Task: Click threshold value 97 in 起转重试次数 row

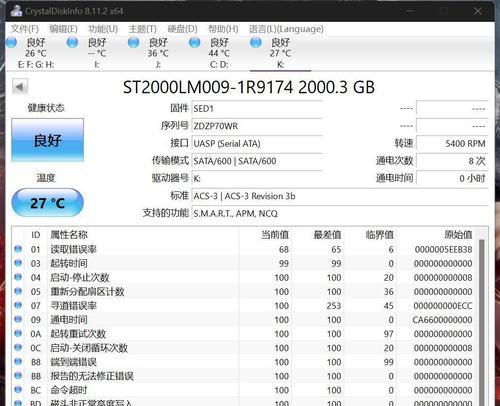Action: pyautogui.click(x=389, y=334)
